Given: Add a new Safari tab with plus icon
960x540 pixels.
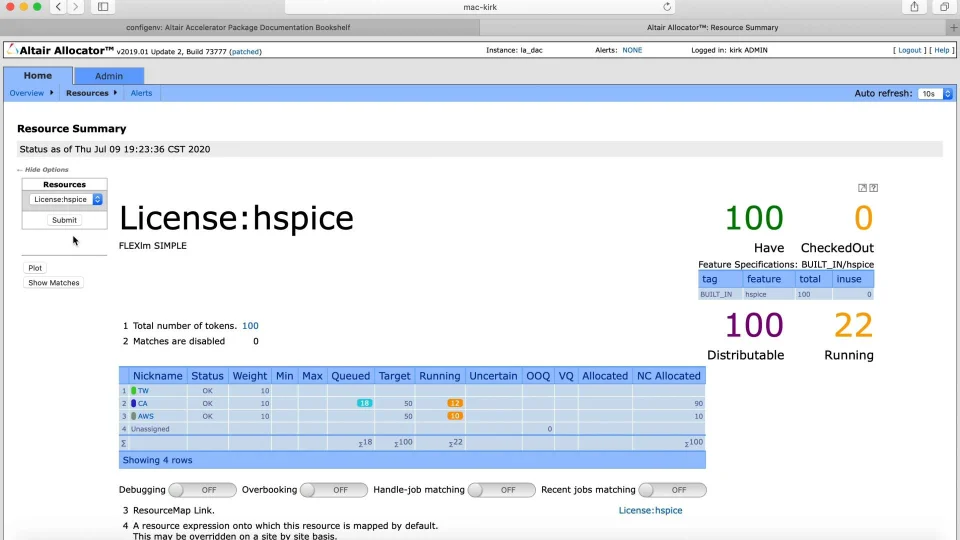Looking at the screenshot, I should (x=953, y=27).
